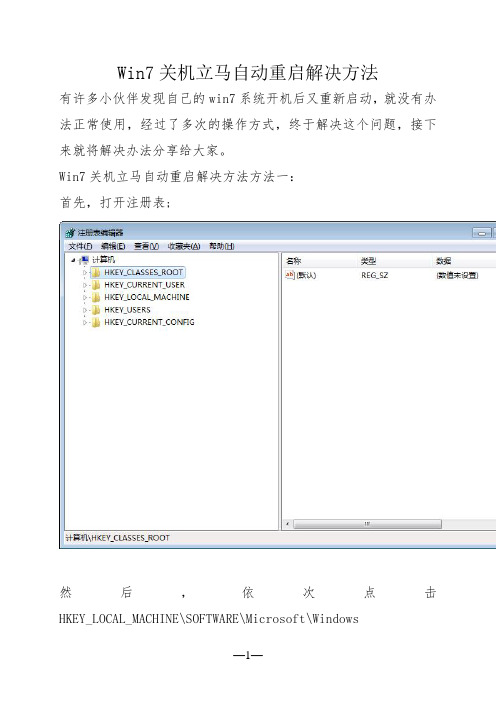
Task: Open the 查看(V) menu
Action: pos(146,246)
